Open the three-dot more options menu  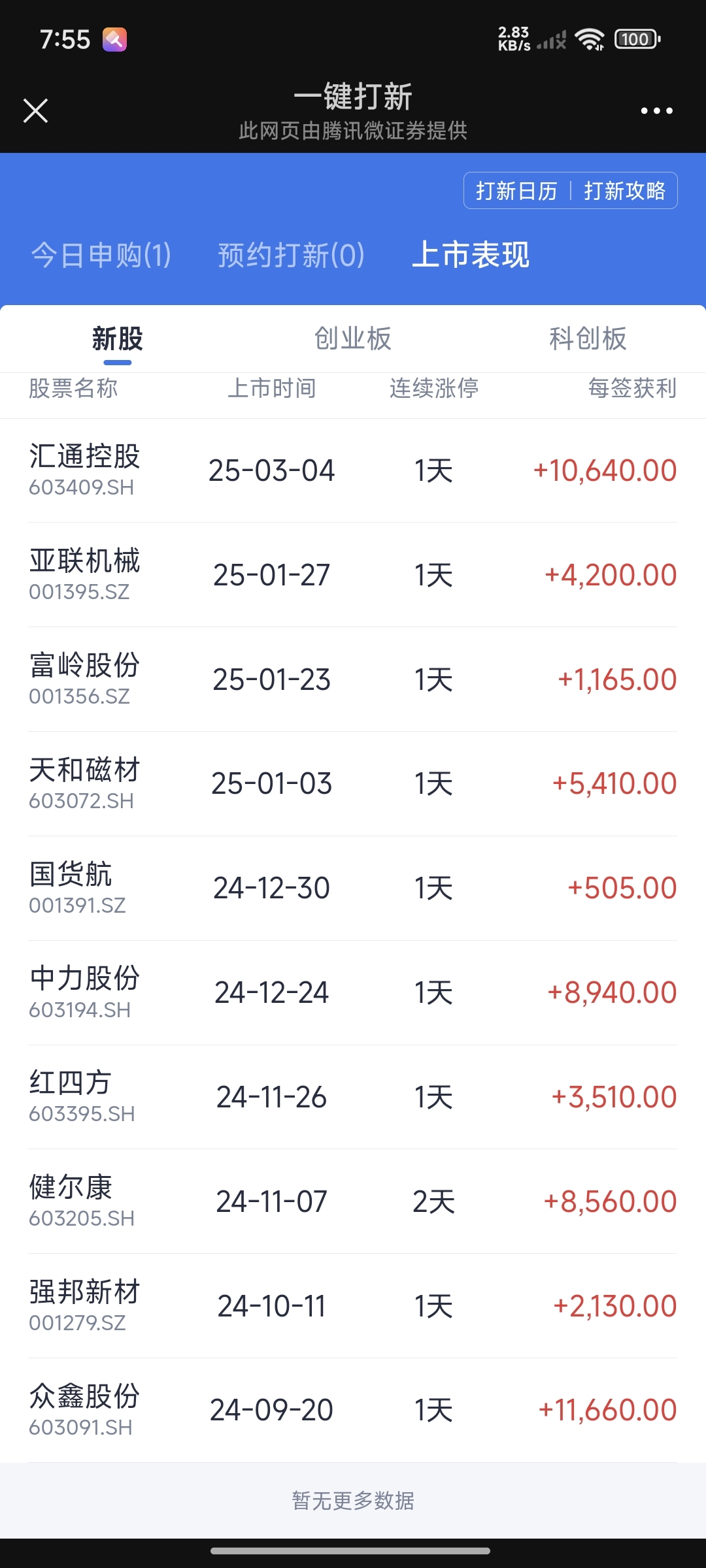(656, 110)
